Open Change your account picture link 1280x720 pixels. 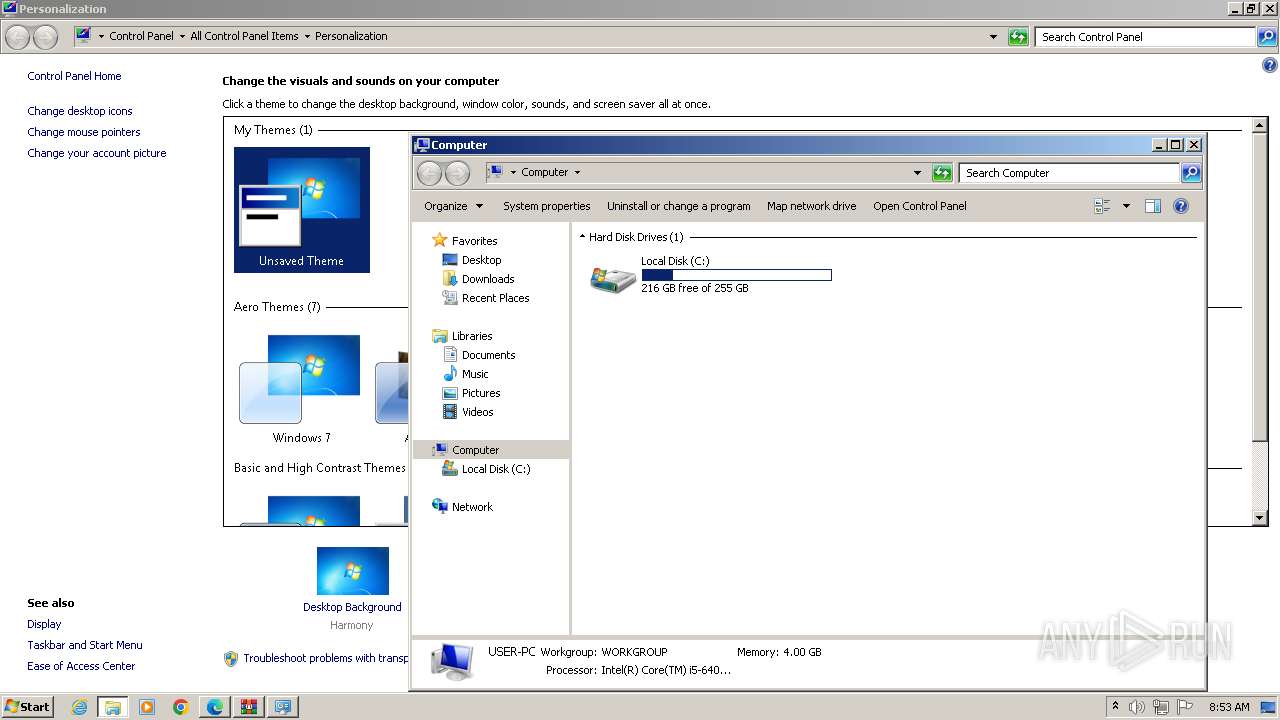(x=97, y=153)
